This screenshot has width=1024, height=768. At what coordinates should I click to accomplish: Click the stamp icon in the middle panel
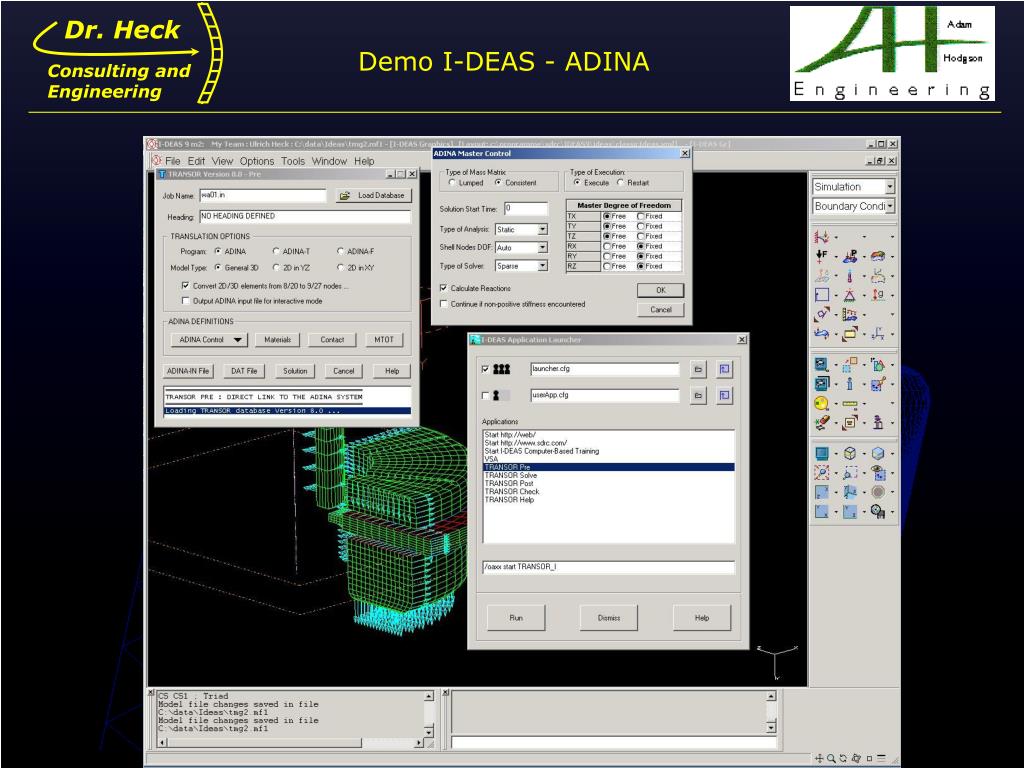pos(878,423)
